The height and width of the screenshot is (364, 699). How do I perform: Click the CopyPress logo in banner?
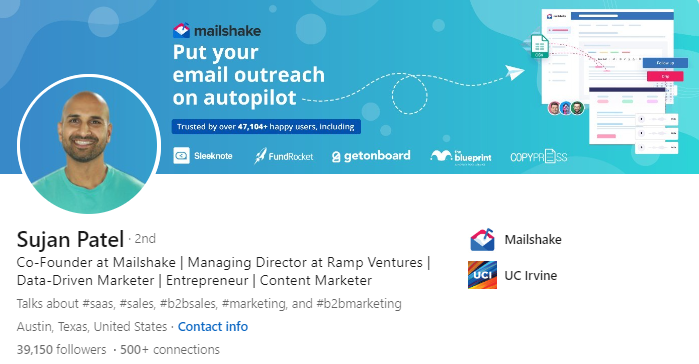tap(539, 157)
